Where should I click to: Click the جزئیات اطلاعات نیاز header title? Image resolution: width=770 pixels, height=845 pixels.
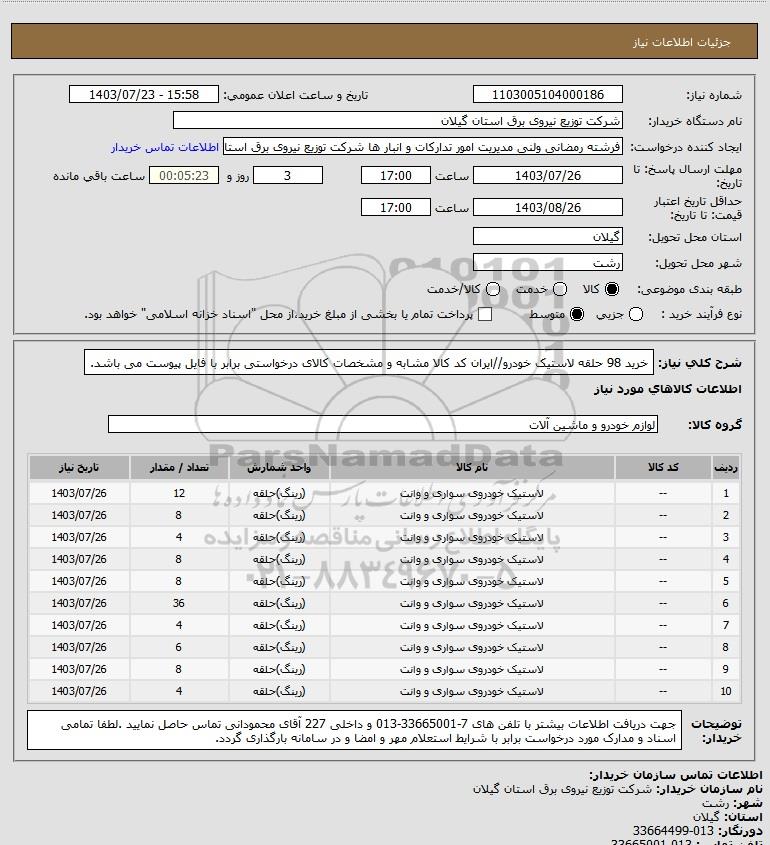tap(682, 43)
